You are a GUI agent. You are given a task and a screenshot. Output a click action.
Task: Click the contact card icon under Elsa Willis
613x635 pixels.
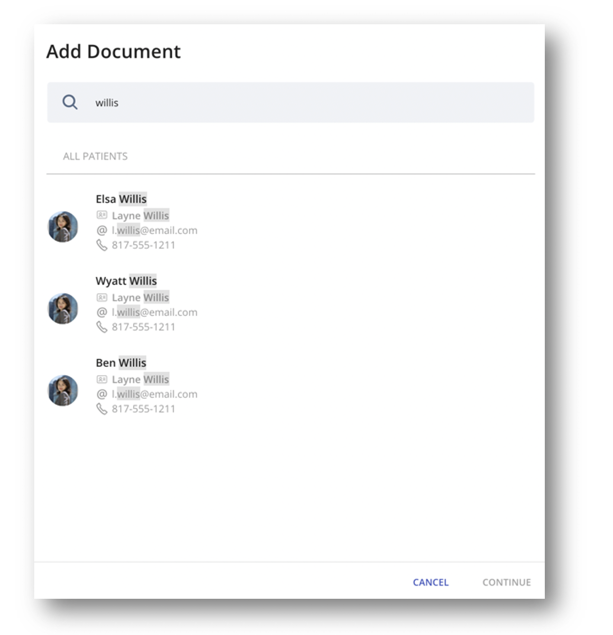[102, 215]
